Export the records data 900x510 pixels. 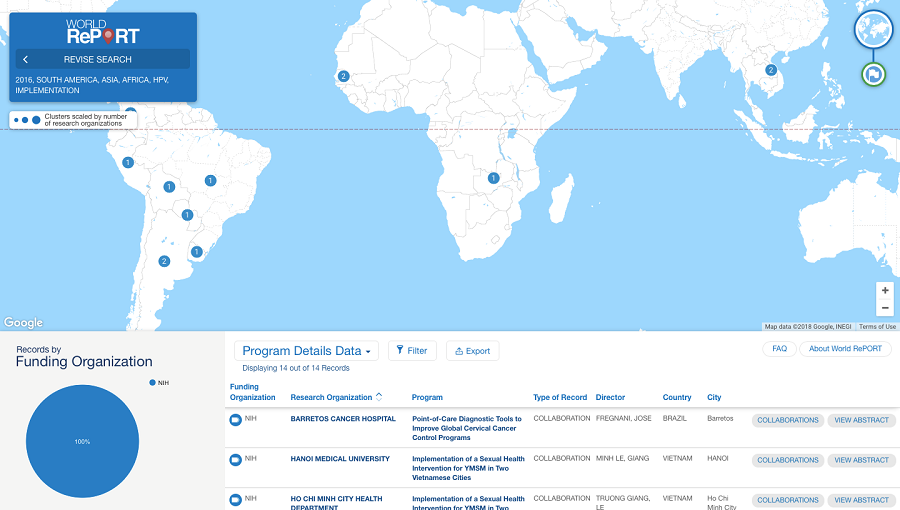tap(472, 351)
